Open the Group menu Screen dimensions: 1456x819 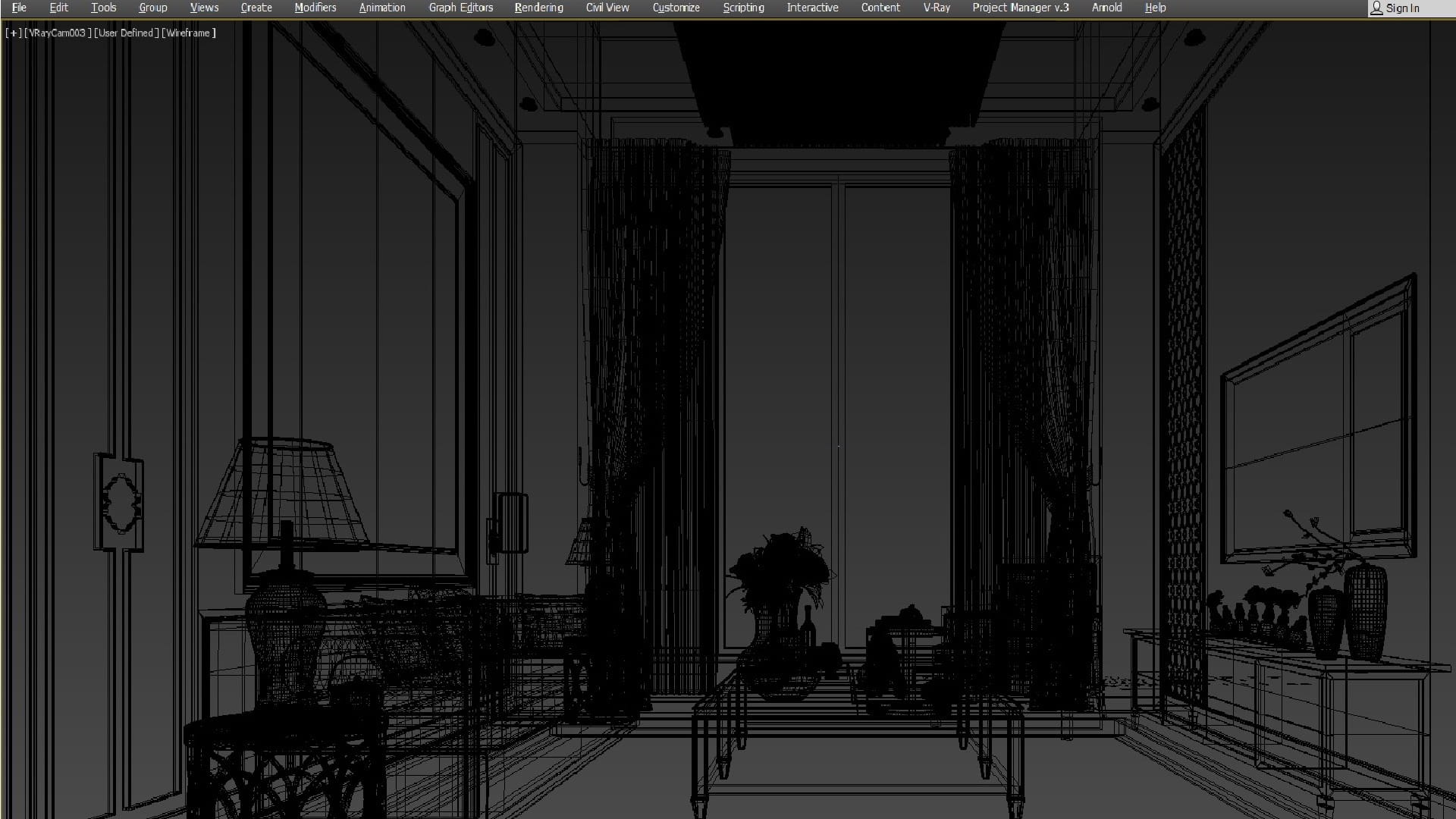click(152, 8)
